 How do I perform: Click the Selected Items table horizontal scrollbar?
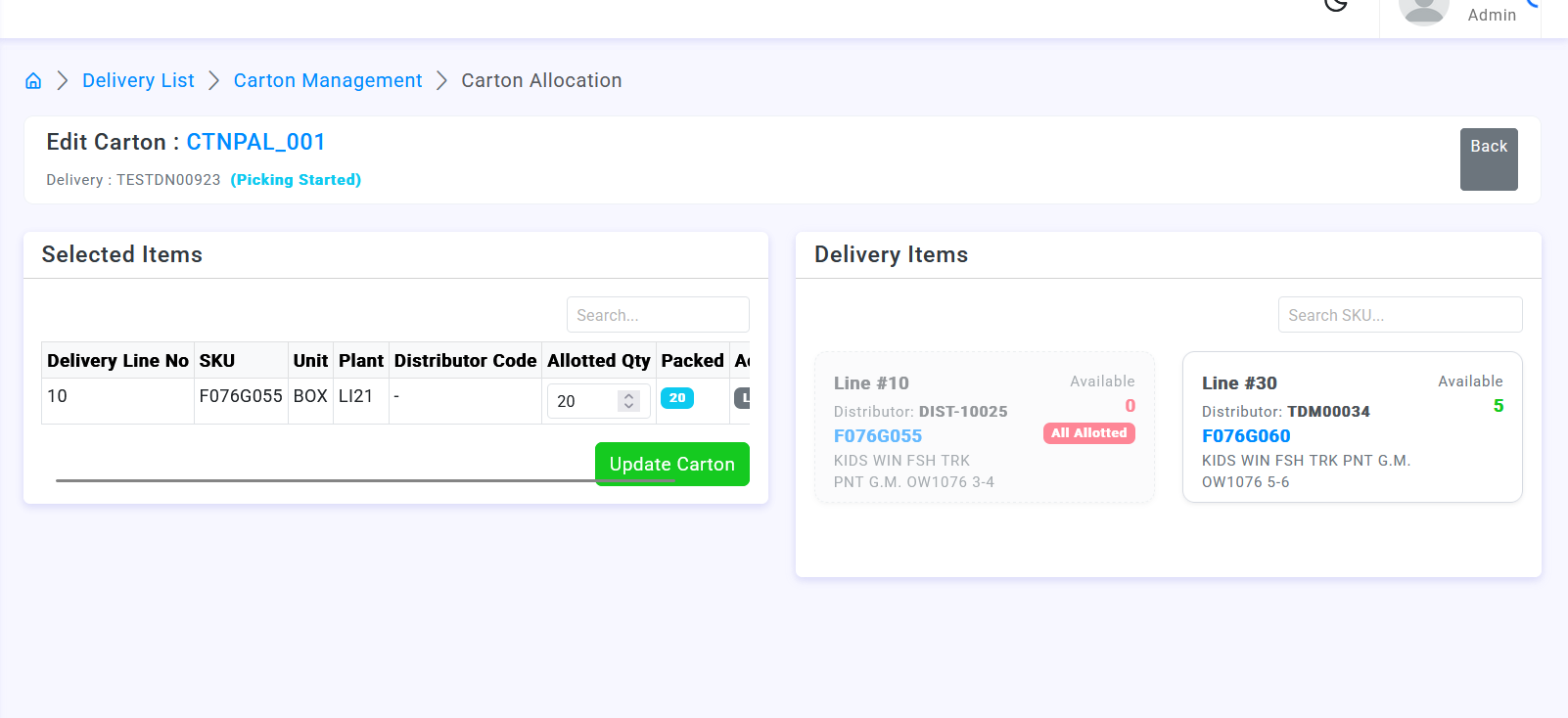pyautogui.click(x=365, y=480)
